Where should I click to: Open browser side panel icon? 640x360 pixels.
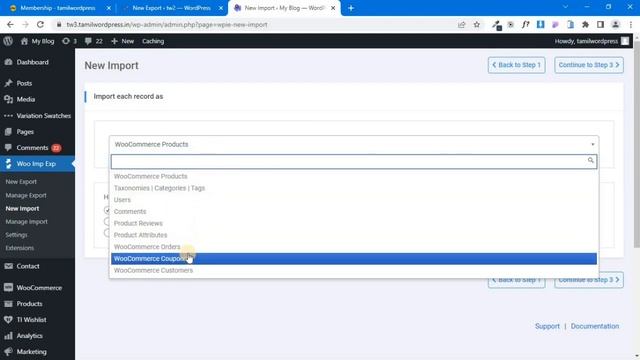tap(600, 24)
